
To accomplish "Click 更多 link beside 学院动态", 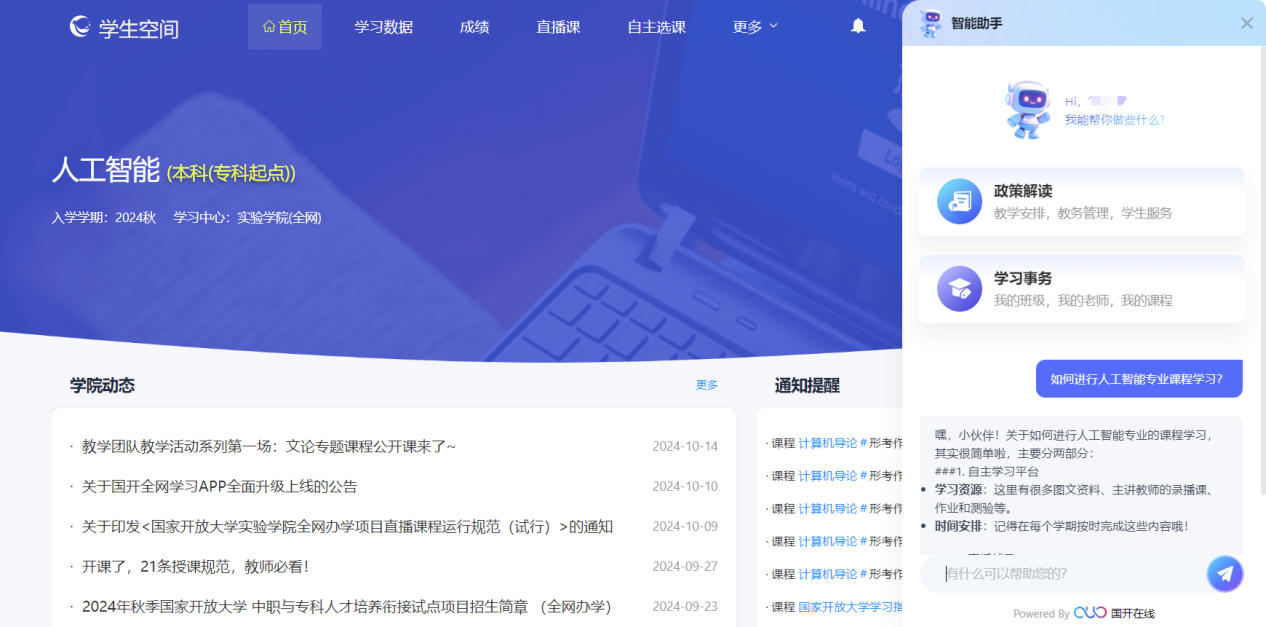I will tap(706, 385).
